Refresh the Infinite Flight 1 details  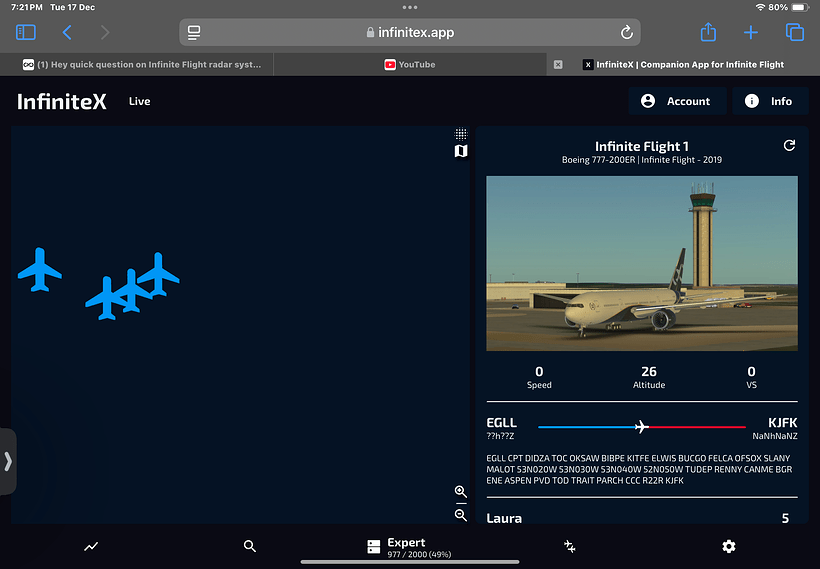click(789, 145)
